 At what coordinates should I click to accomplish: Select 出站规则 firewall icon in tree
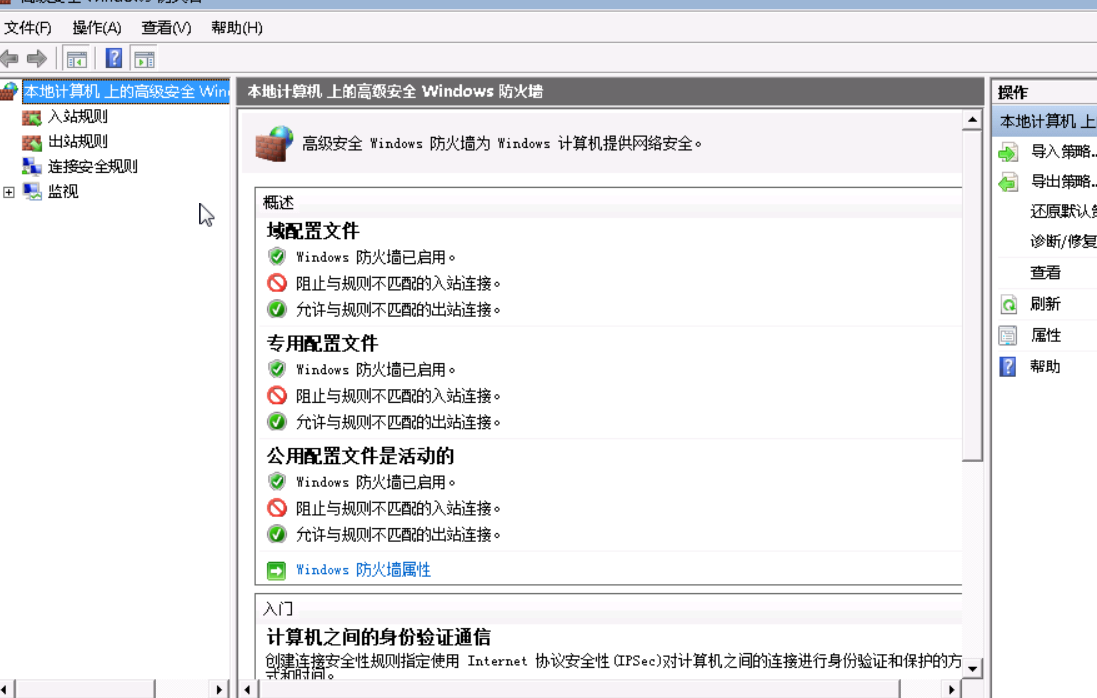(31, 142)
